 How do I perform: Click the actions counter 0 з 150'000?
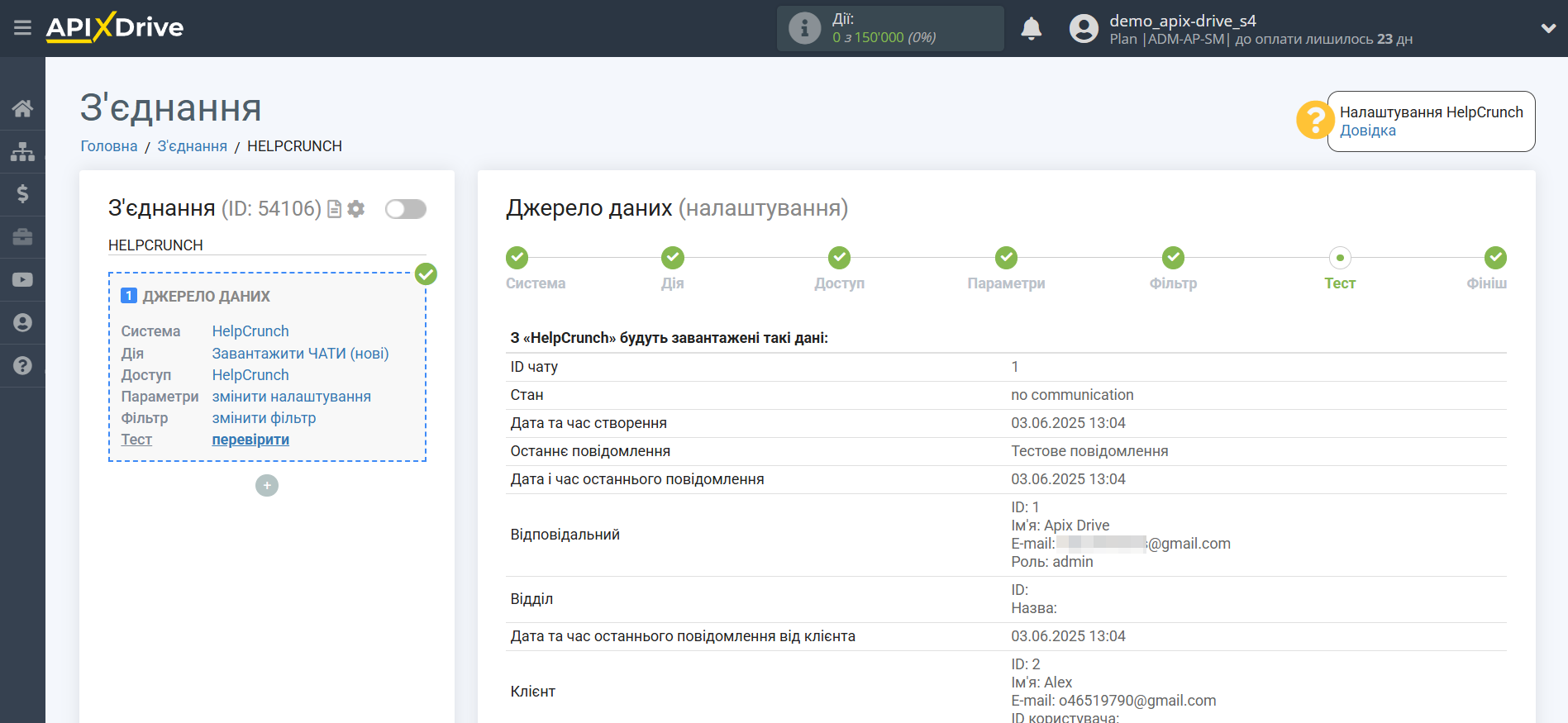pyautogui.click(x=884, y=37)
